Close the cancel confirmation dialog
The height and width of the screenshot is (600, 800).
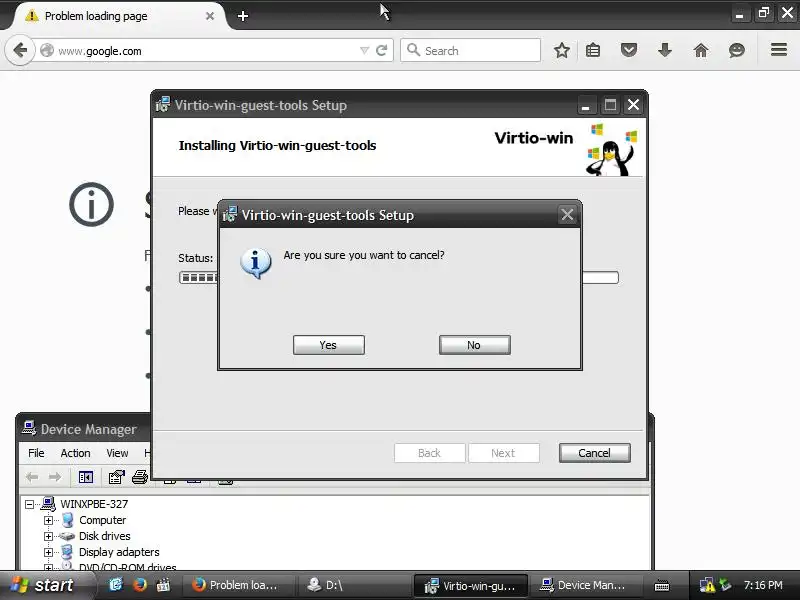point(567,215)
